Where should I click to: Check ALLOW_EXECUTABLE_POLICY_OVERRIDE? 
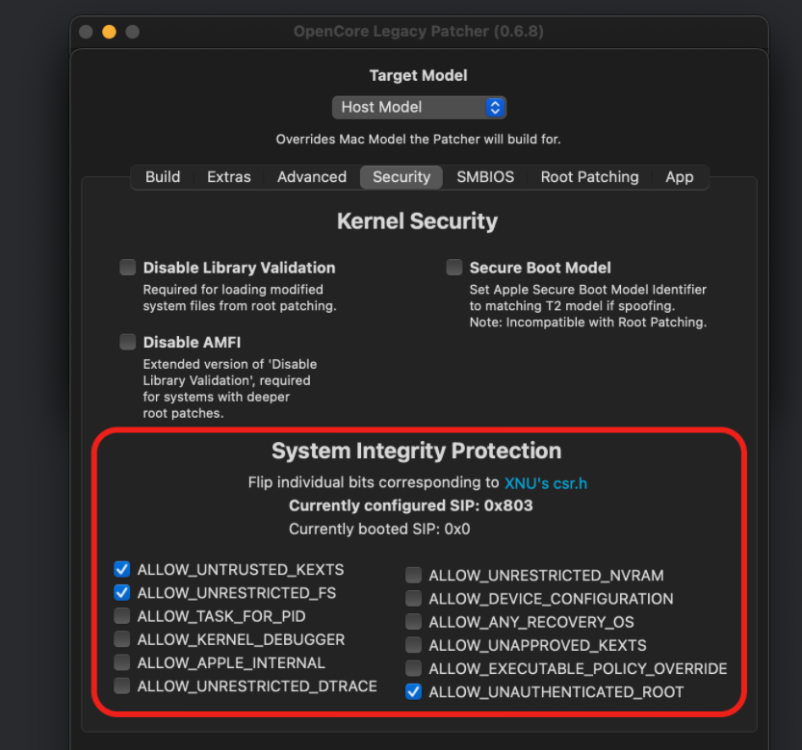point(413,668)
